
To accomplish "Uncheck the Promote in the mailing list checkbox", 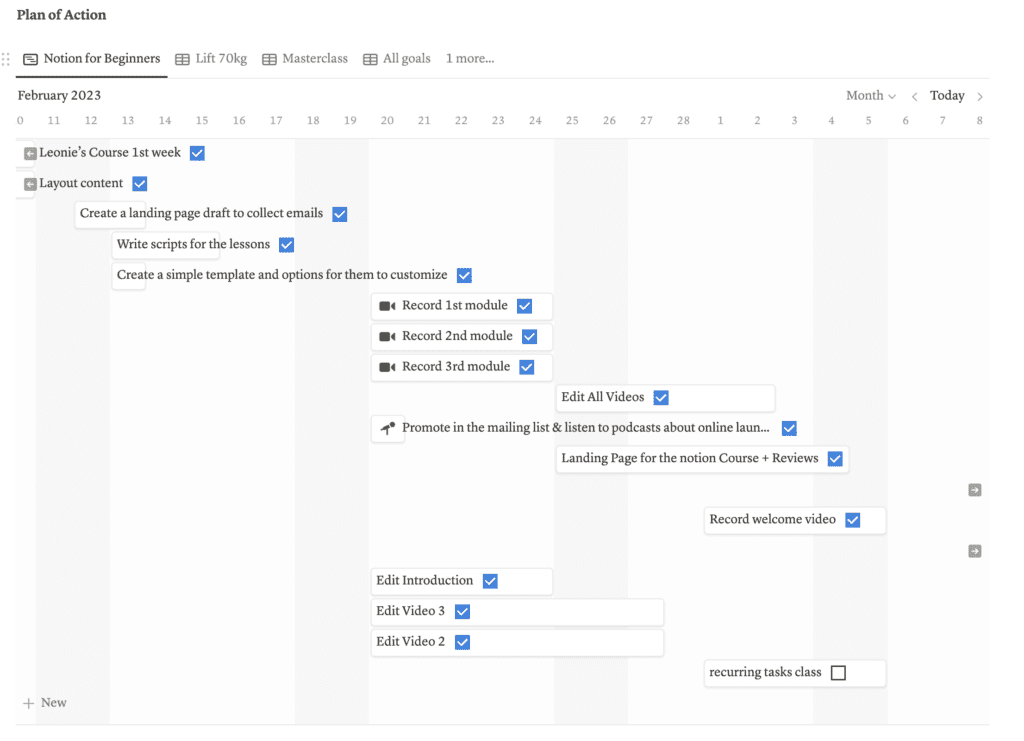I will 790,428.
